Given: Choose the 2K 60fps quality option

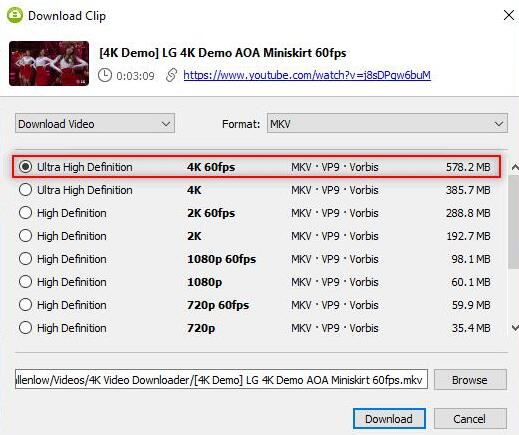Looking at the screenshot, I should click(256, 213).
